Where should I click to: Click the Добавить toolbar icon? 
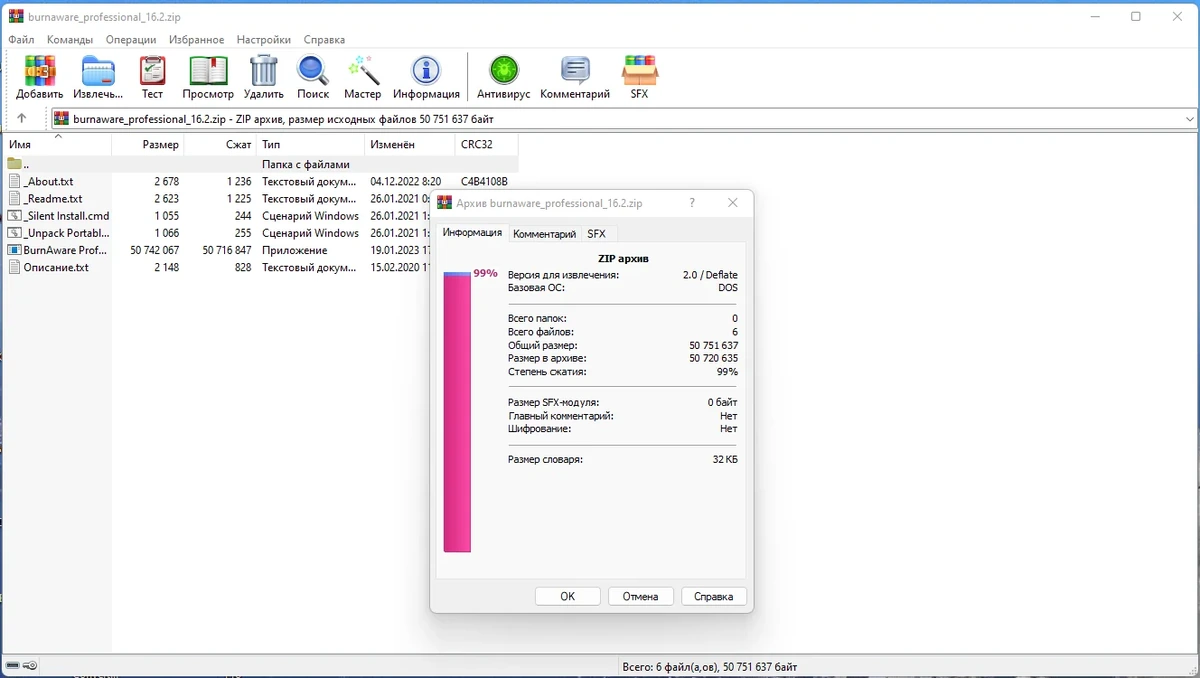40,77
